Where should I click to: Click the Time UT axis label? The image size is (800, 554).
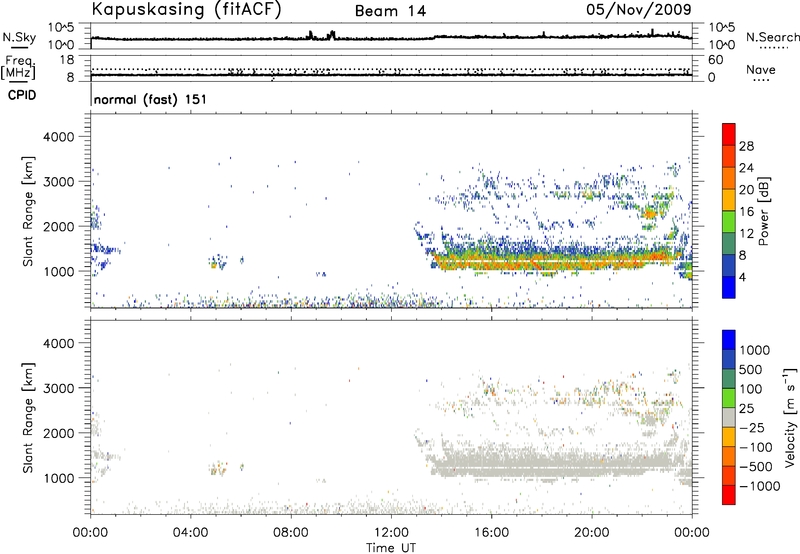click(x=391, y=548)
